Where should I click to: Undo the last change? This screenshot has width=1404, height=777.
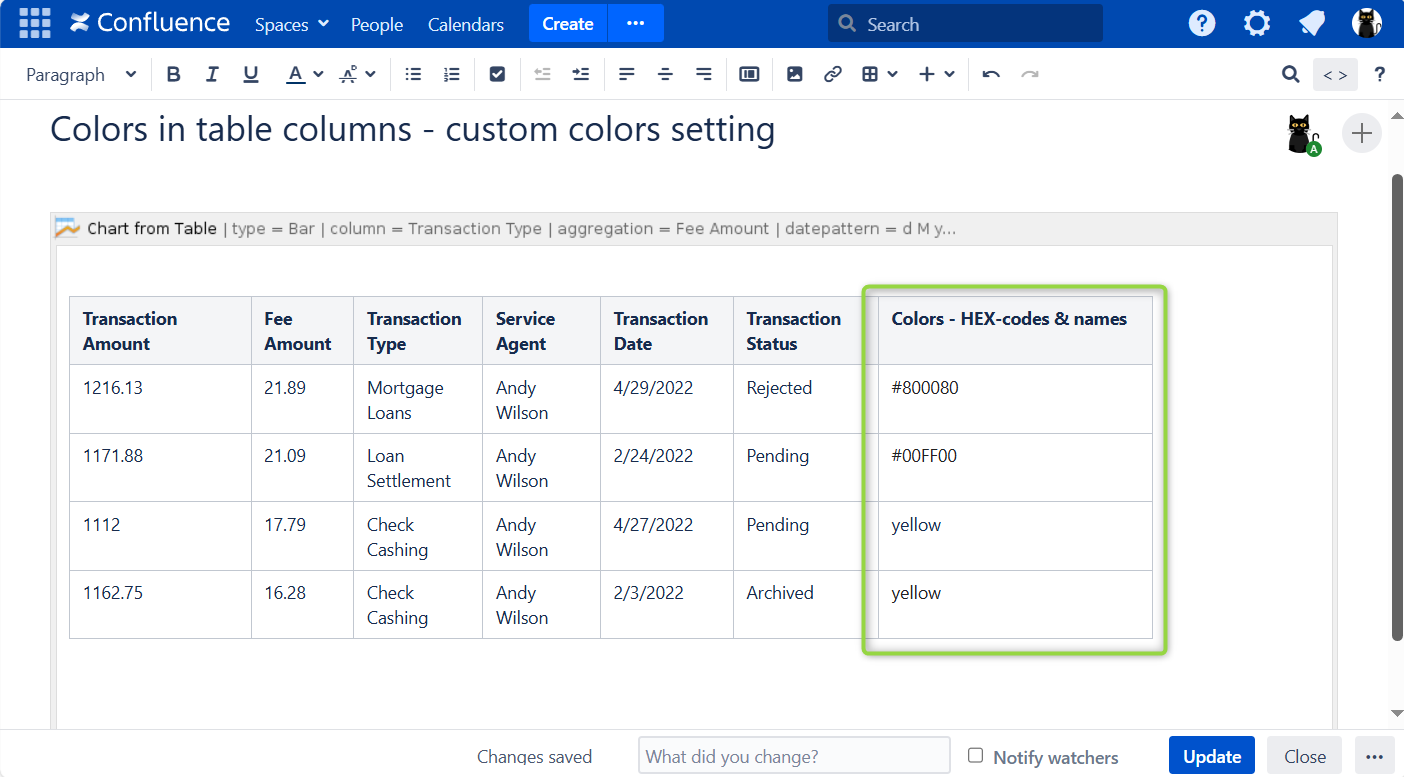coord(991,74)
